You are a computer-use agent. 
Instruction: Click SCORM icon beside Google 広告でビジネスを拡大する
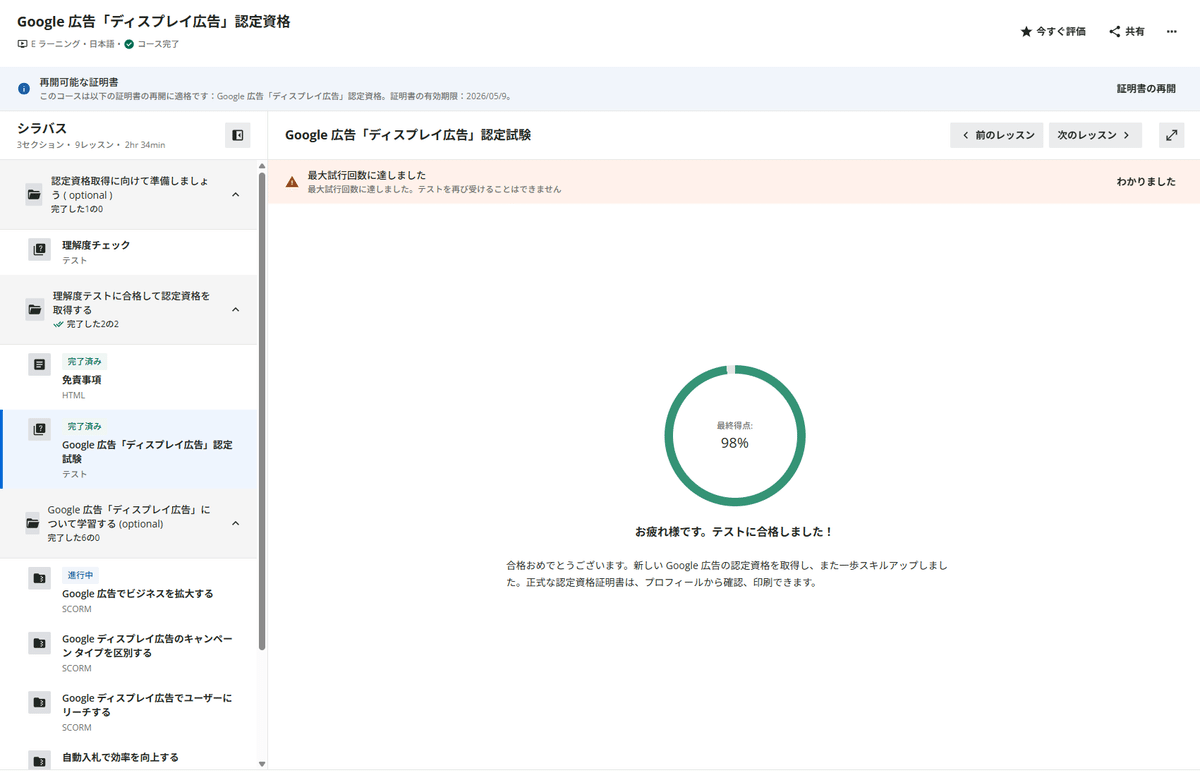coord(39,578)
